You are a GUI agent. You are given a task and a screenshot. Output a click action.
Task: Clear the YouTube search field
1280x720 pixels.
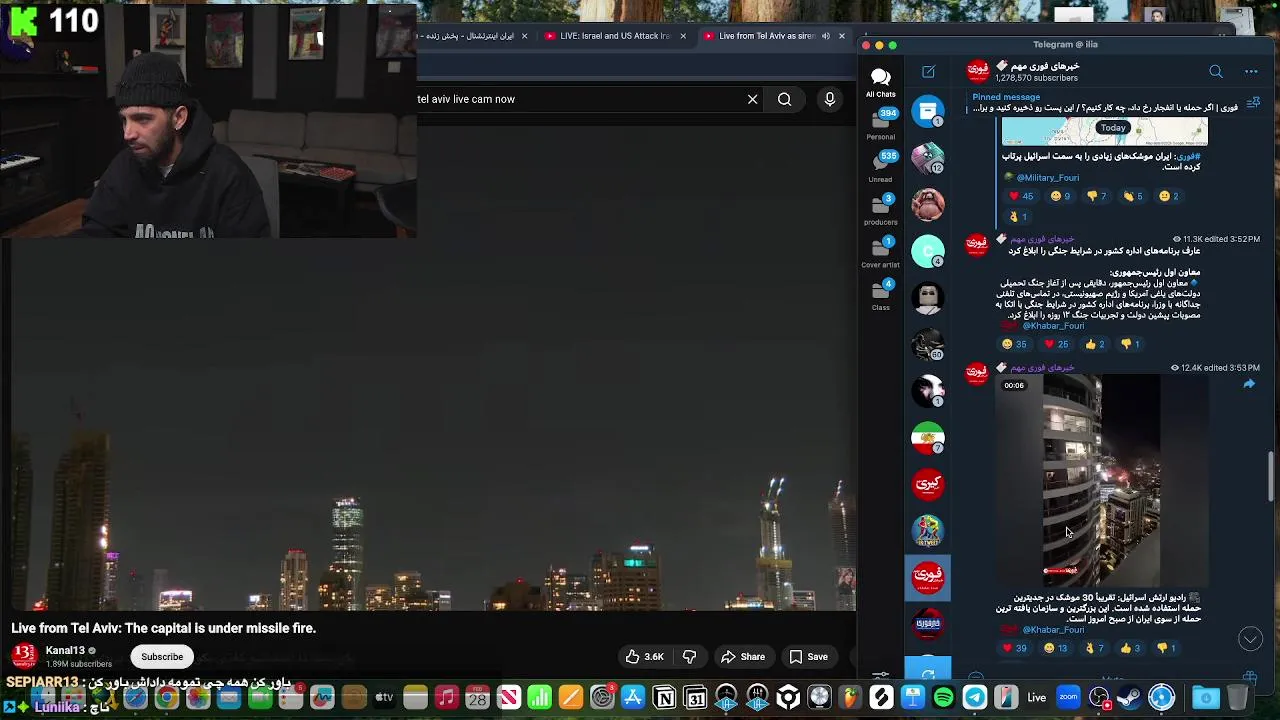pos(752,99)
